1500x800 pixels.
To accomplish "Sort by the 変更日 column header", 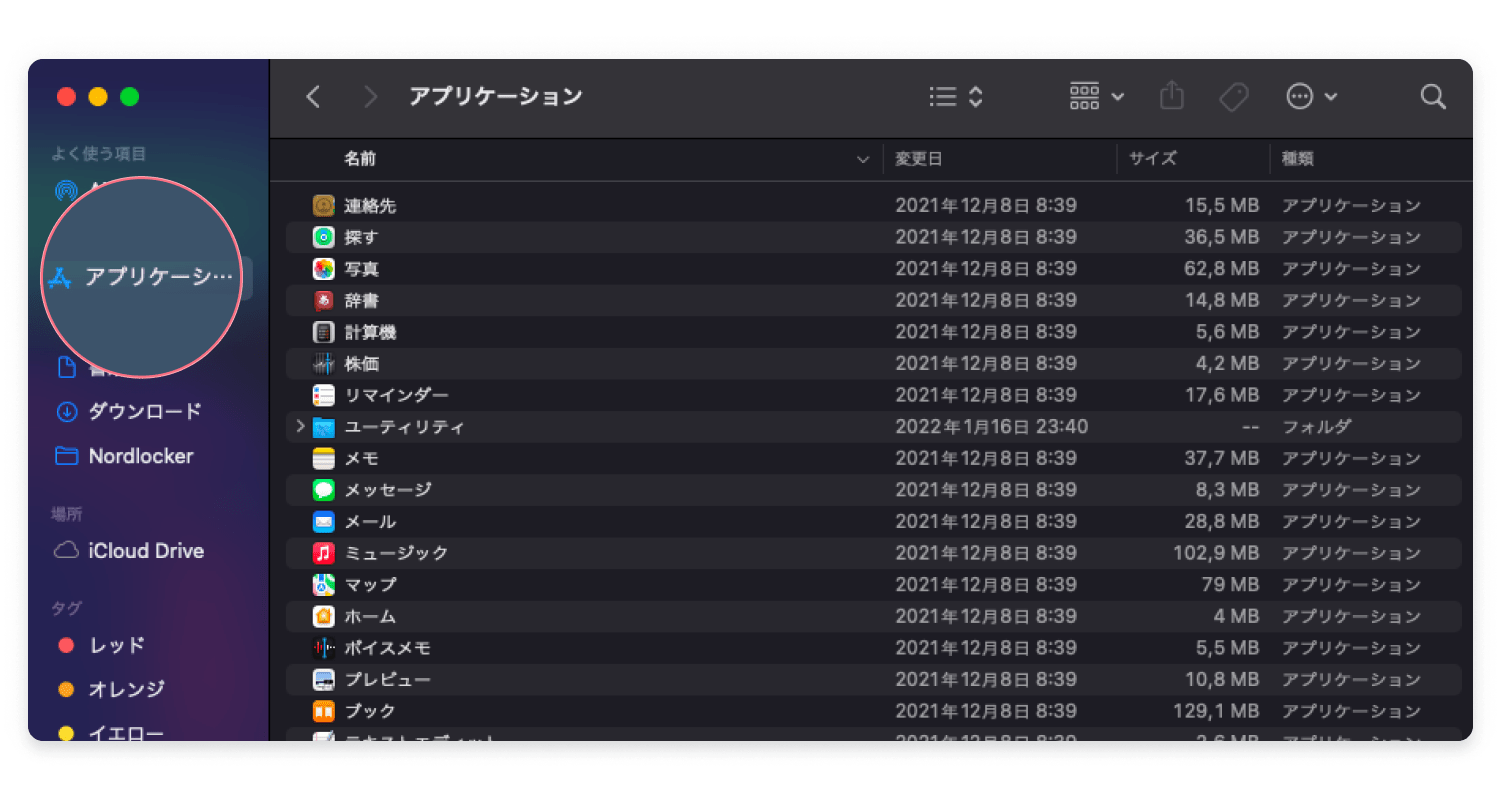I will [918, 159].
